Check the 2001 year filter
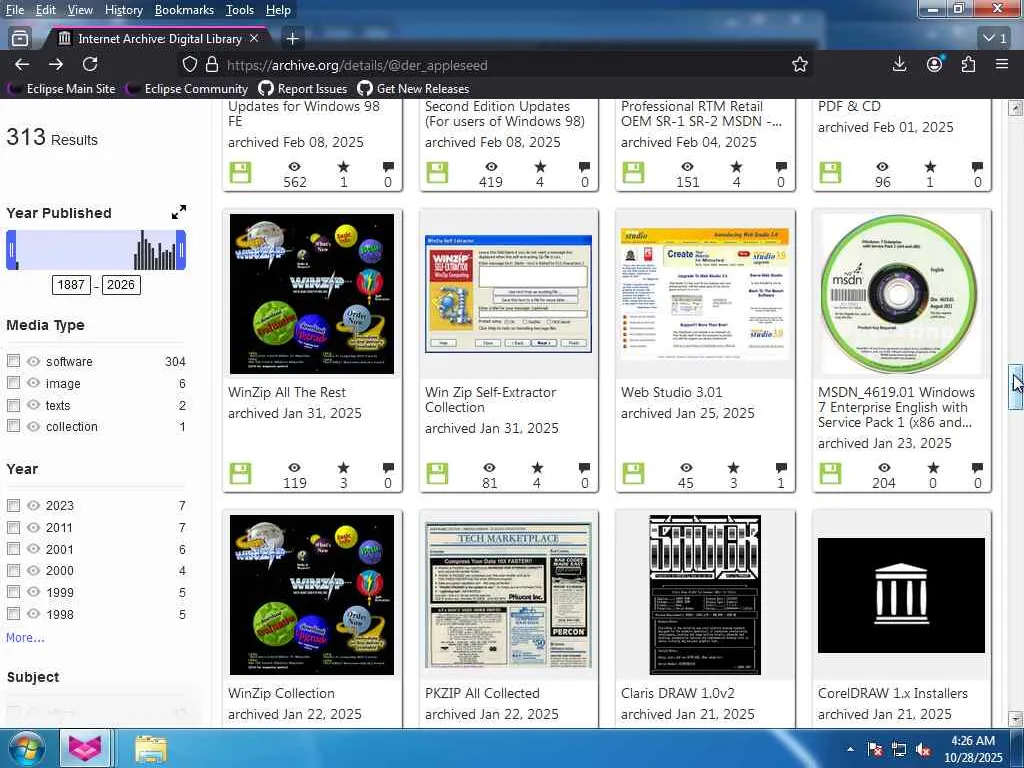 [x=13, y=549]
